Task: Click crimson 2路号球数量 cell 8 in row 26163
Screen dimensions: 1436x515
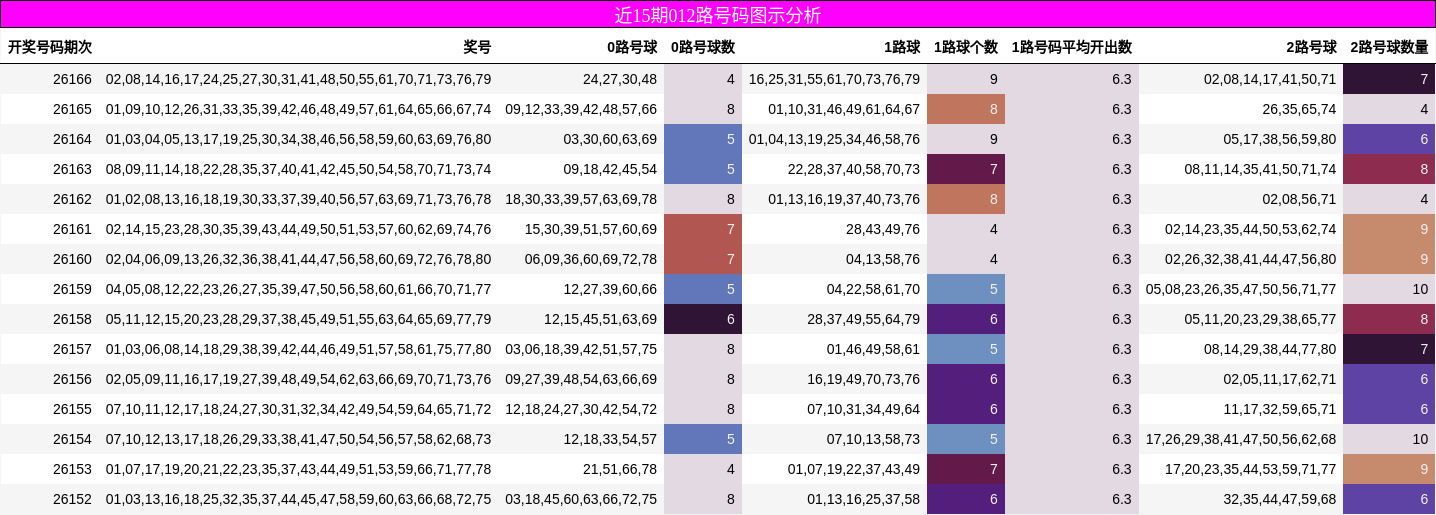Action: click(1389, 169)
